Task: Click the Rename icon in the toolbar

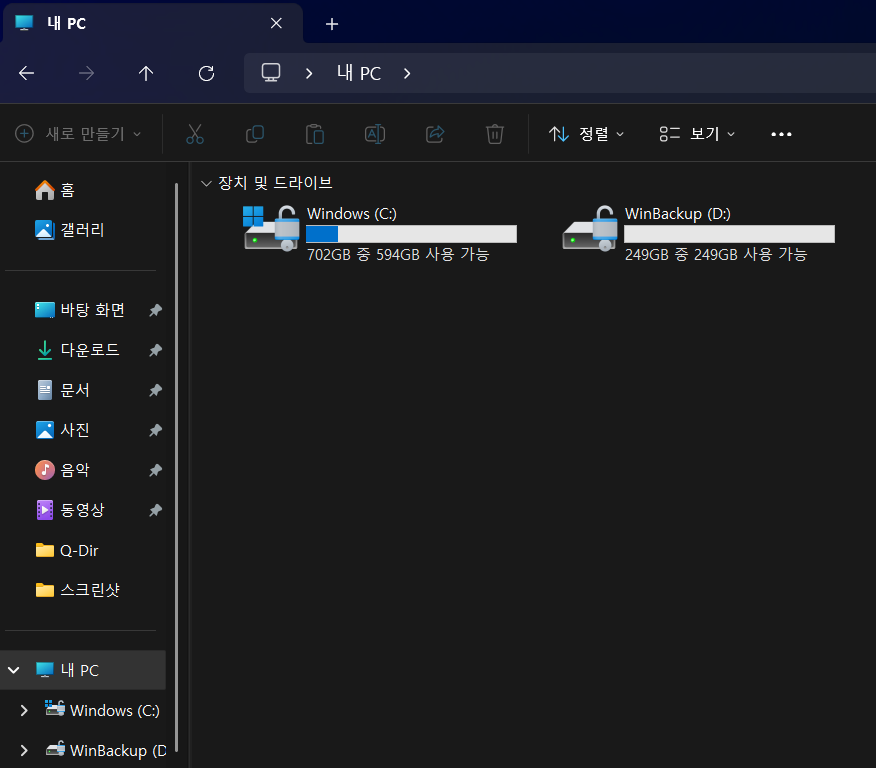Action: (x=374, y=133)
